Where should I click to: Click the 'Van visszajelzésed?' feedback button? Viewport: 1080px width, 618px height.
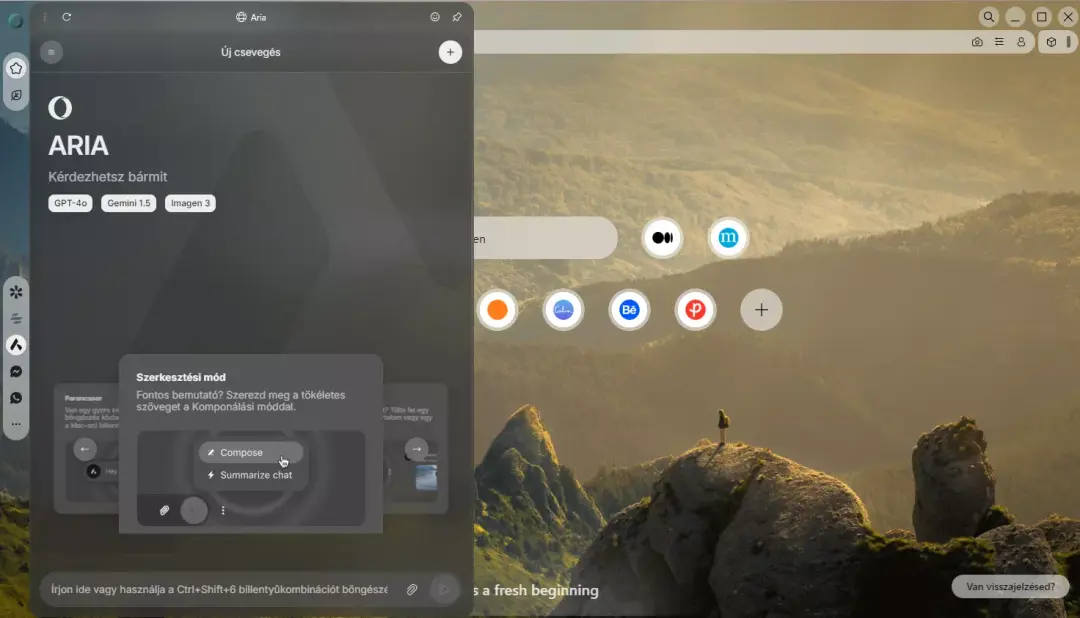click(x=1010, y=587)
